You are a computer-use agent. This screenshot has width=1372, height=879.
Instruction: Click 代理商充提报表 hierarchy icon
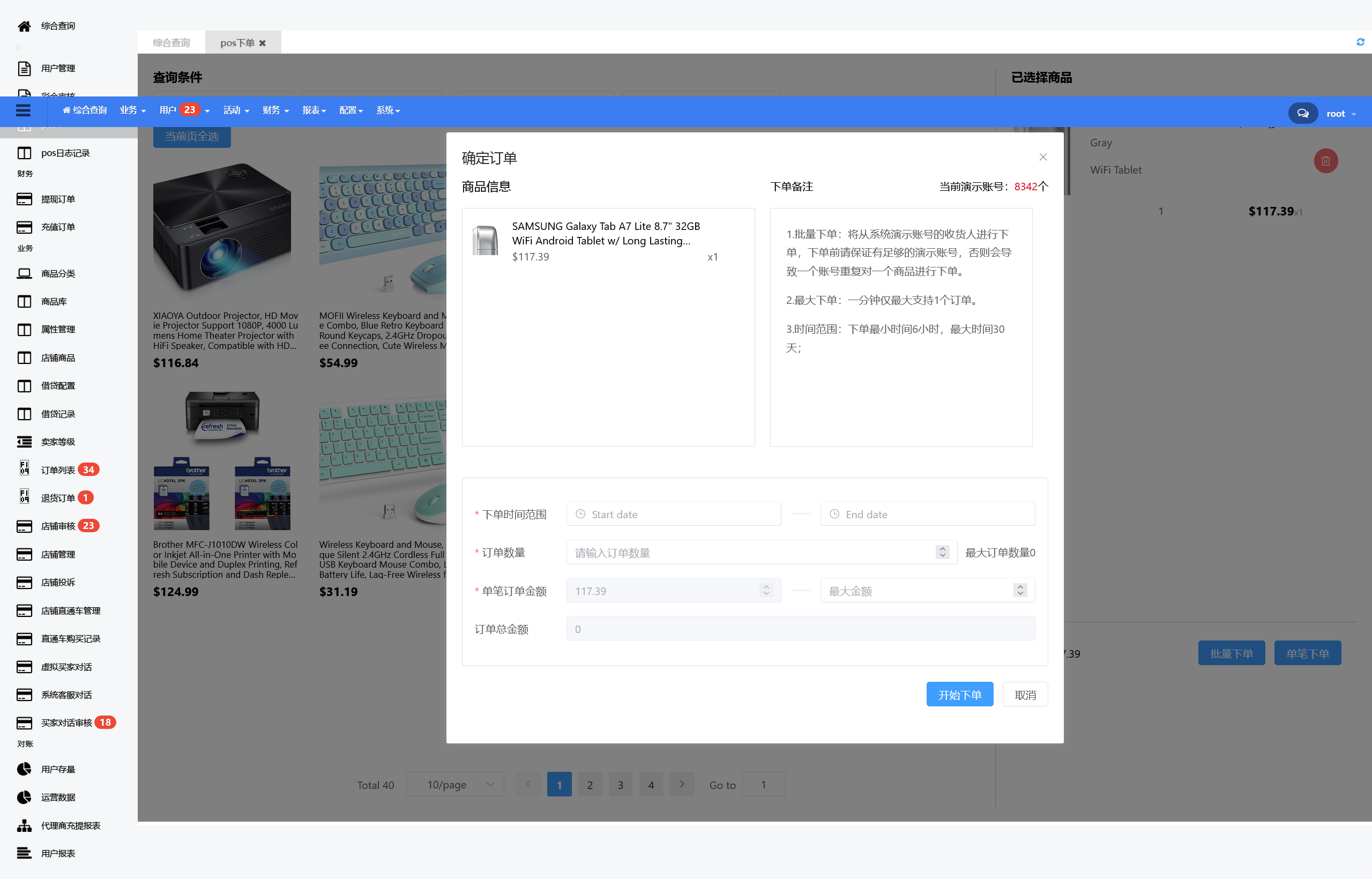24,825
